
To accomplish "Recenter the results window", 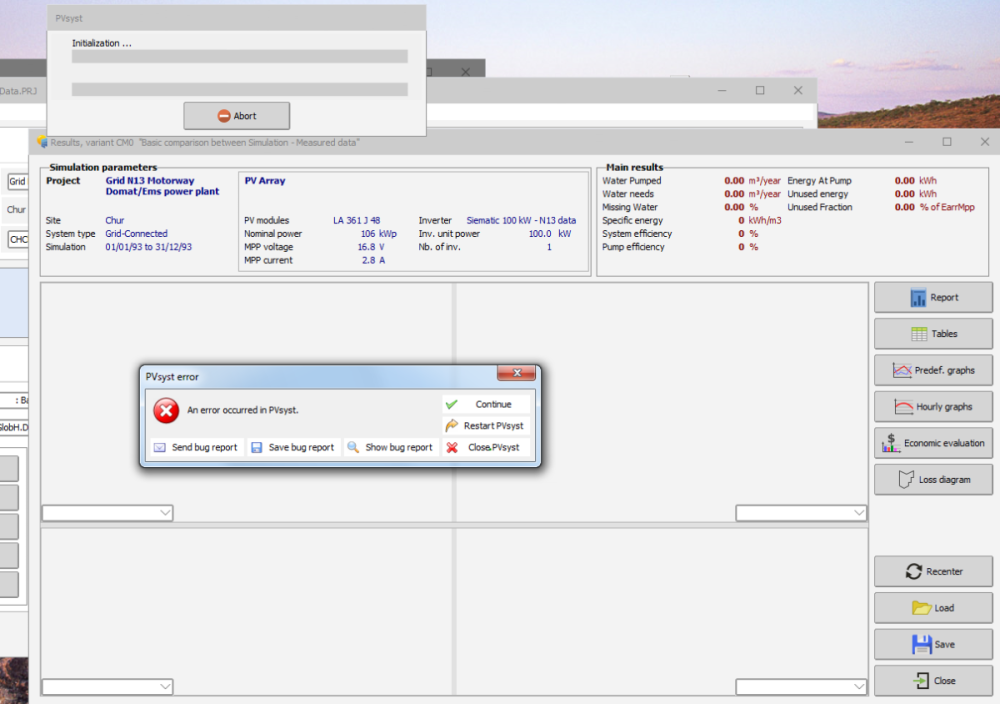I will click(x=932, y=572).
